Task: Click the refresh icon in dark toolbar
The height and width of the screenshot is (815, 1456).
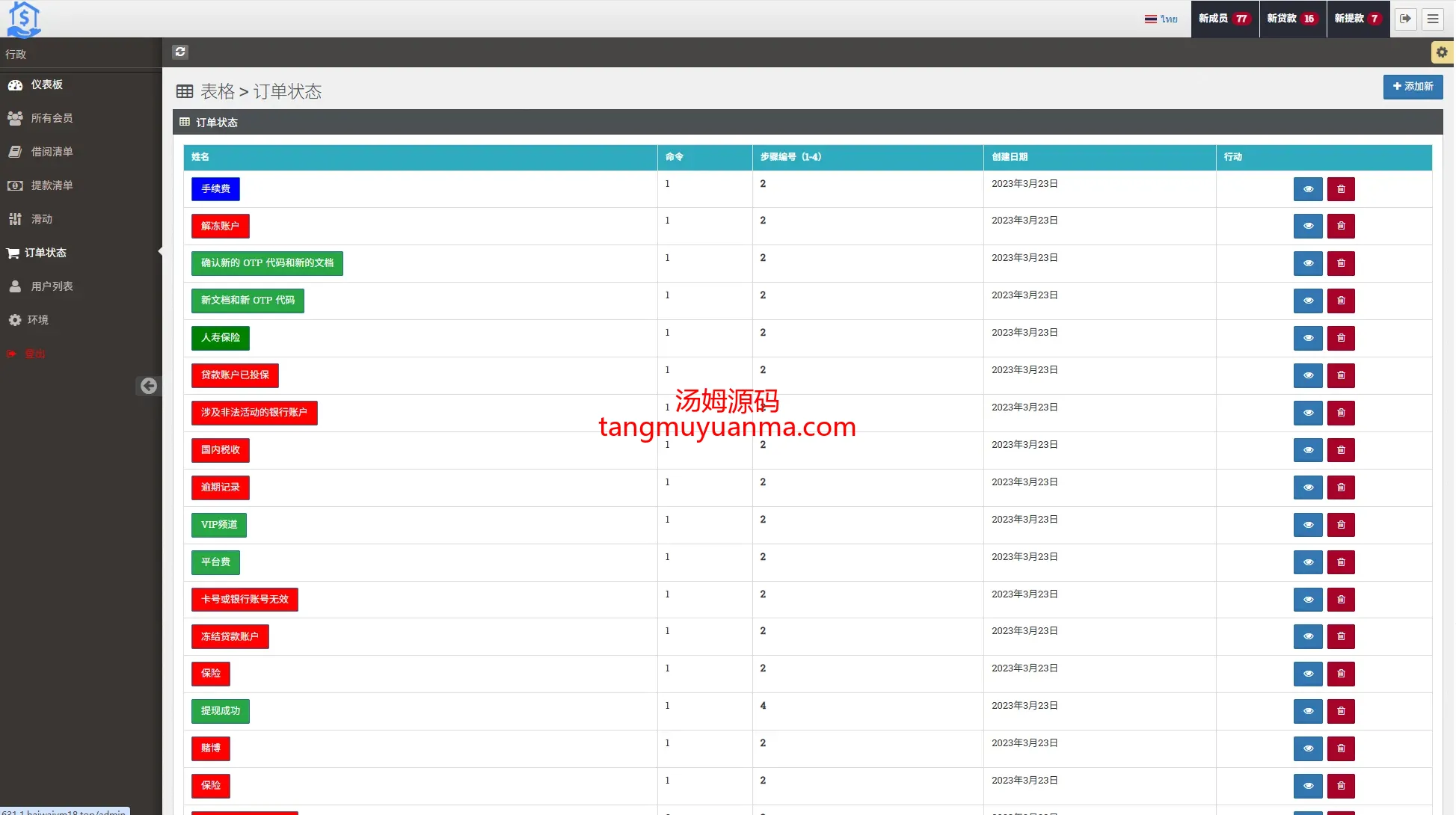Action: click(x=180, y=52)
